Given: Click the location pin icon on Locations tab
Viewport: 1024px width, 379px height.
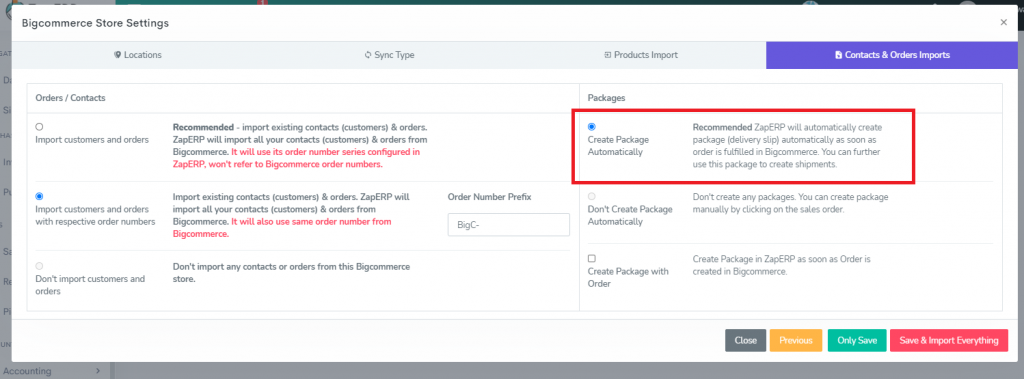Looking at the screenshot, I should (x=118, y=55).
